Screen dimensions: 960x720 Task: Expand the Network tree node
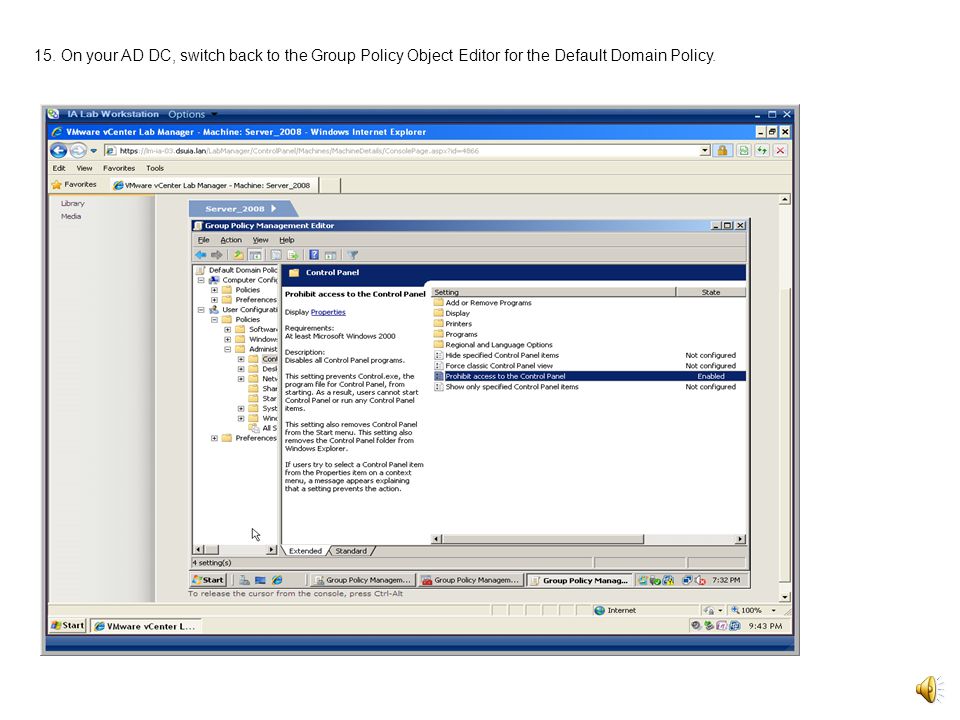(x=241, y=379)
